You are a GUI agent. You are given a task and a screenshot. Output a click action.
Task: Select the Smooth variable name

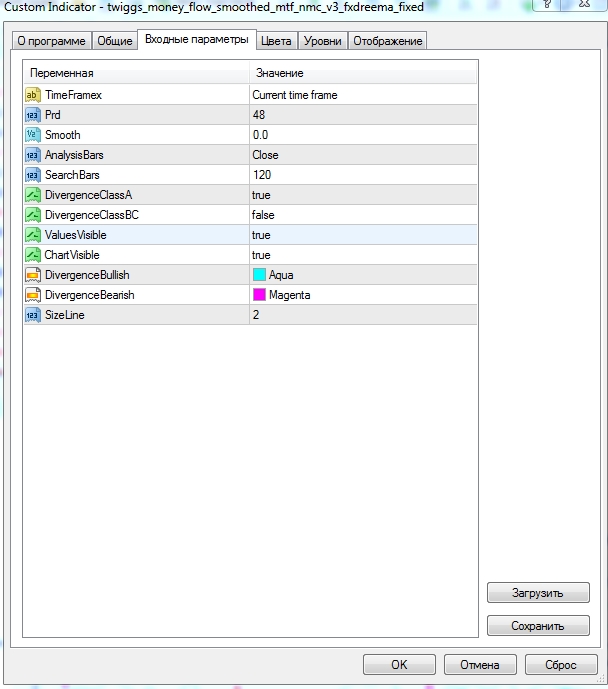click(63, 135)
